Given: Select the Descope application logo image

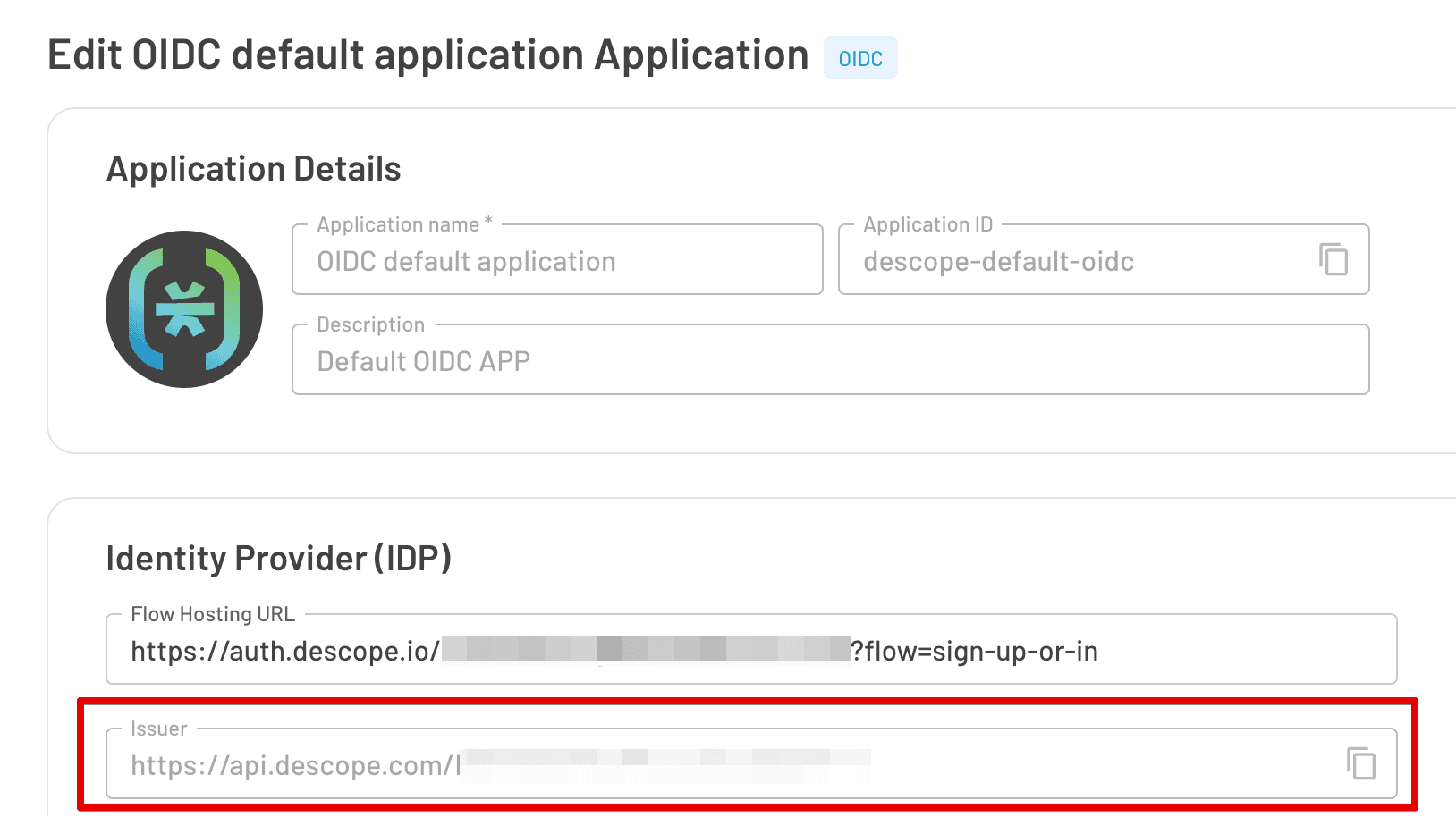Looking at the screenshot, I should tap(183, 309).
